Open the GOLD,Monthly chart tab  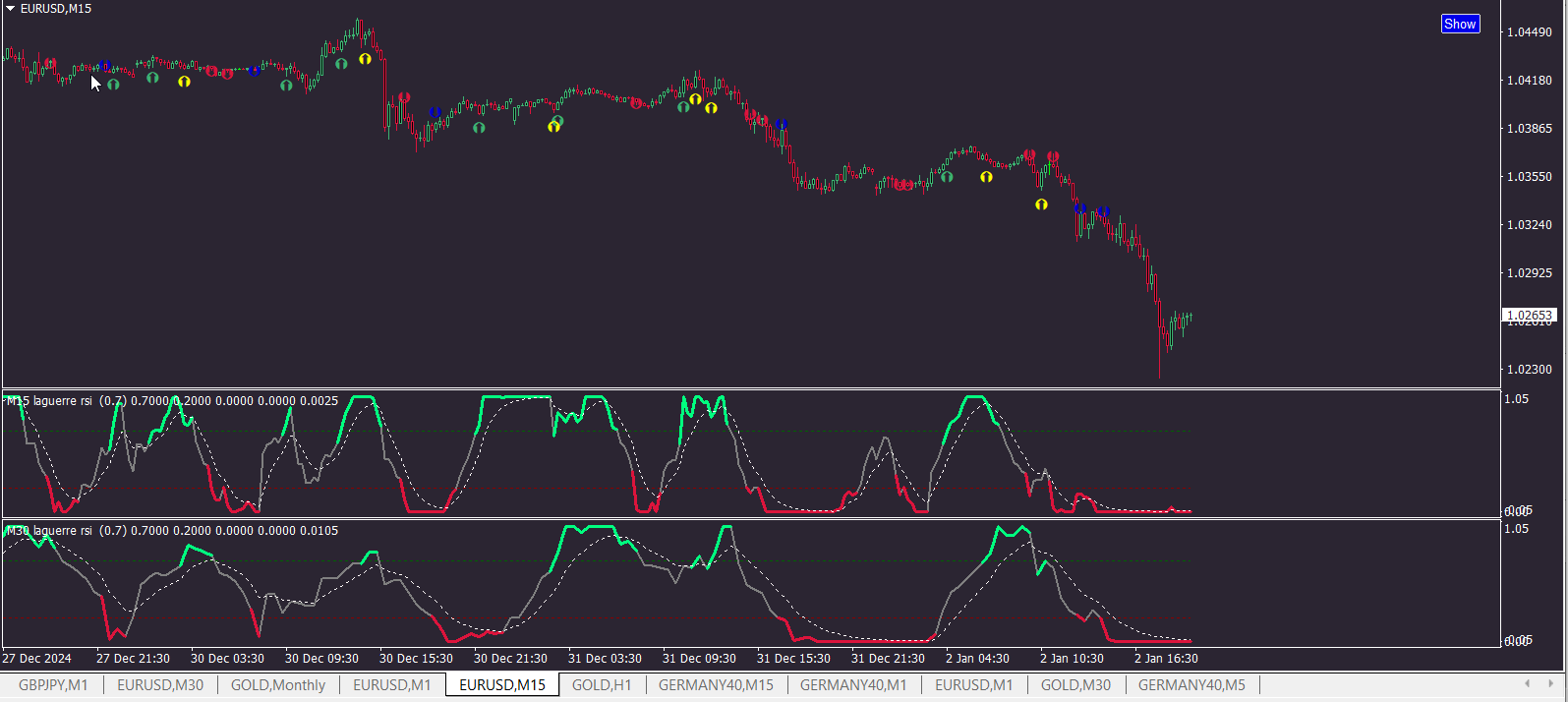point(278,684)
